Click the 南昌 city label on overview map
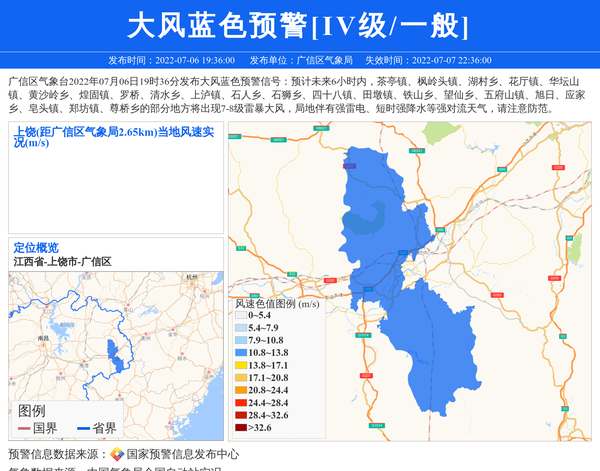 42,338
